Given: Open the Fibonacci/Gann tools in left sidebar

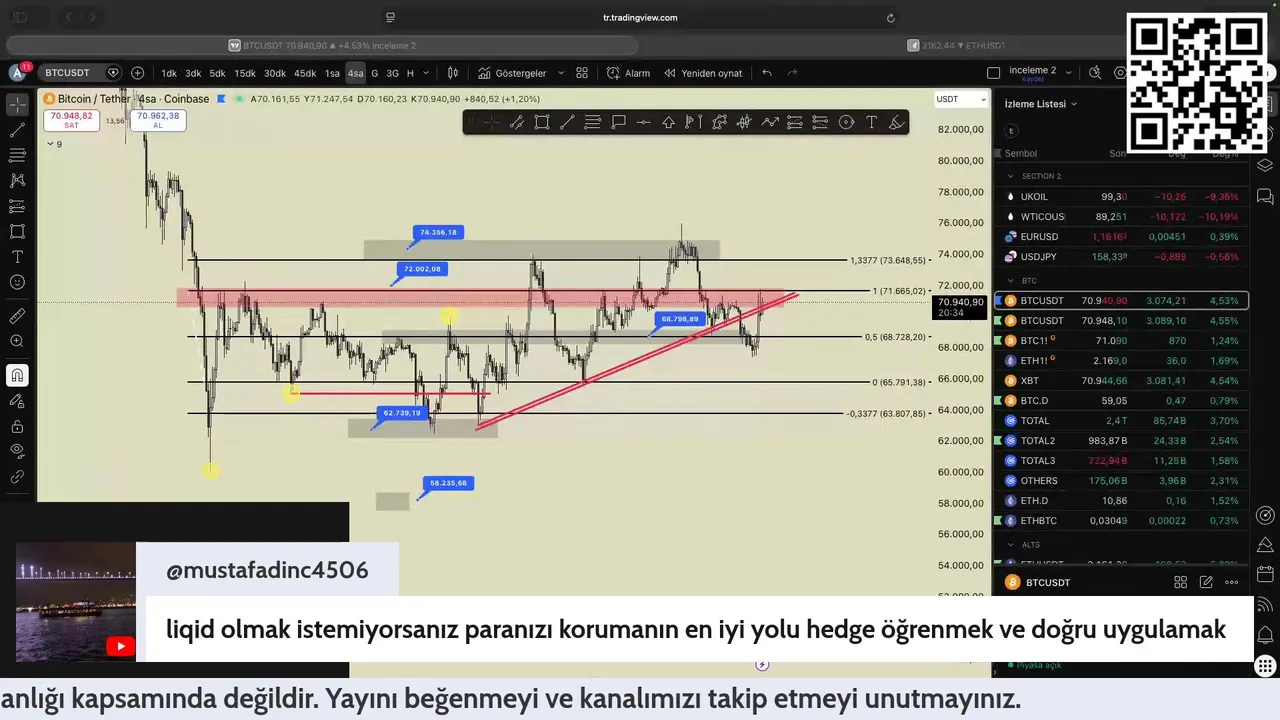Looking at the screenshot, I should pos(17,155).
